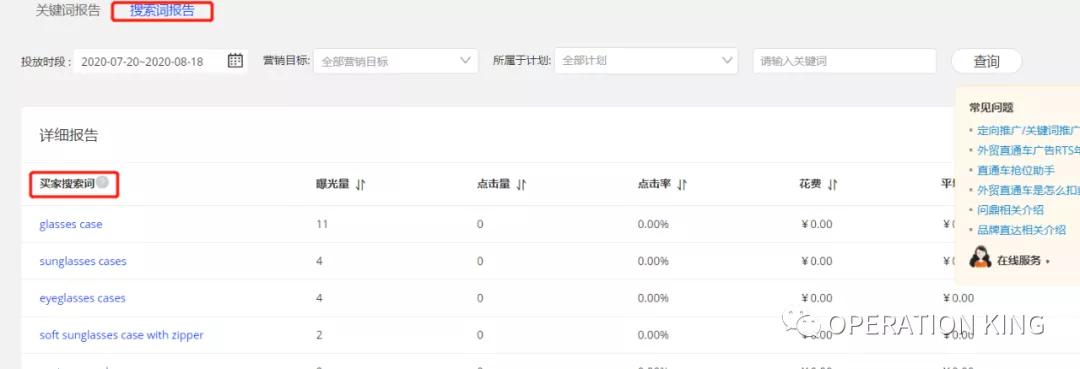Click the 买家搜索词 column header
Image resolution: width=1080 pixels, height=369 pixels.
[67, 183]
